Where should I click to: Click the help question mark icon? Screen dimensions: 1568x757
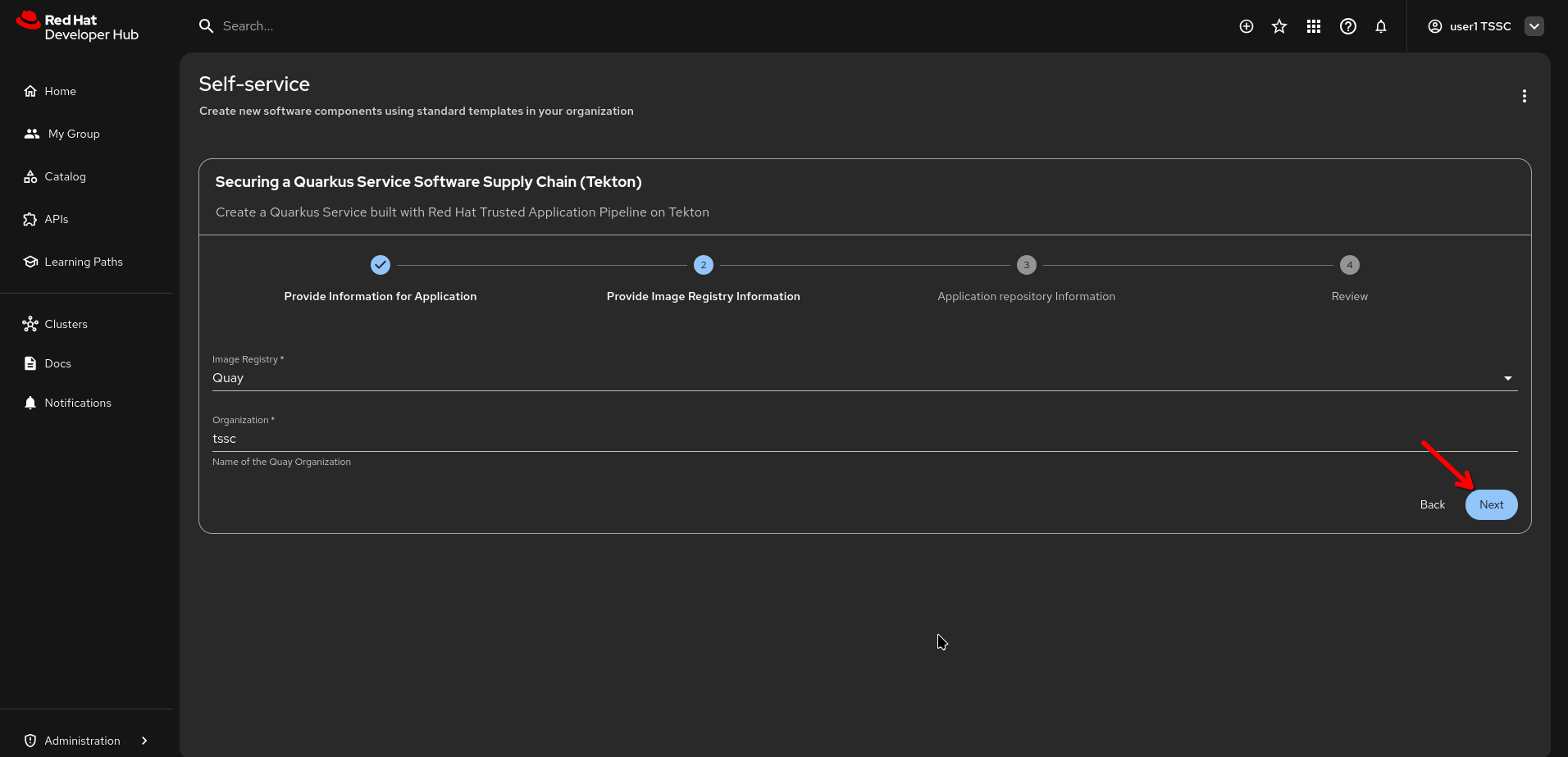click(1347, 26)
